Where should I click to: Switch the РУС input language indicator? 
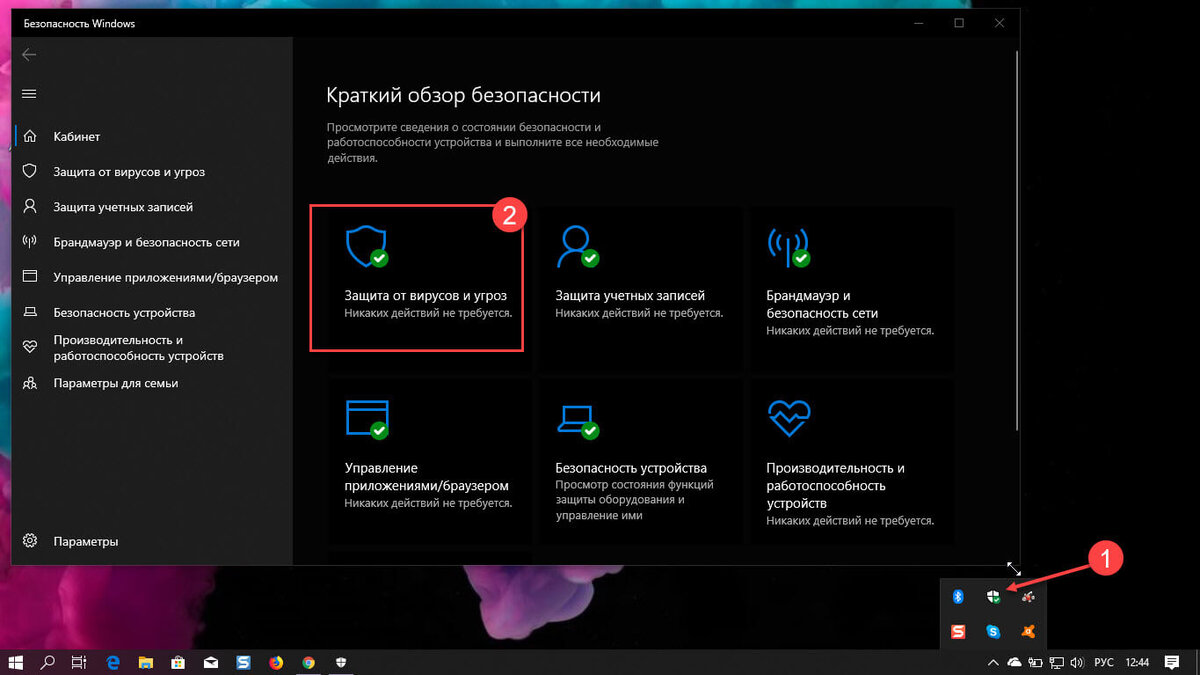point(1104,662)
